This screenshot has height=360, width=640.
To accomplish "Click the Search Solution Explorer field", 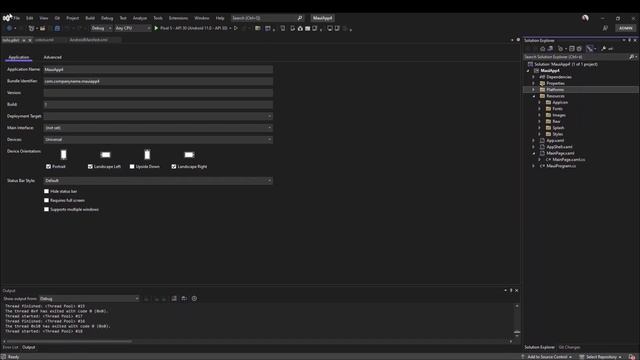I will point(576,57).
